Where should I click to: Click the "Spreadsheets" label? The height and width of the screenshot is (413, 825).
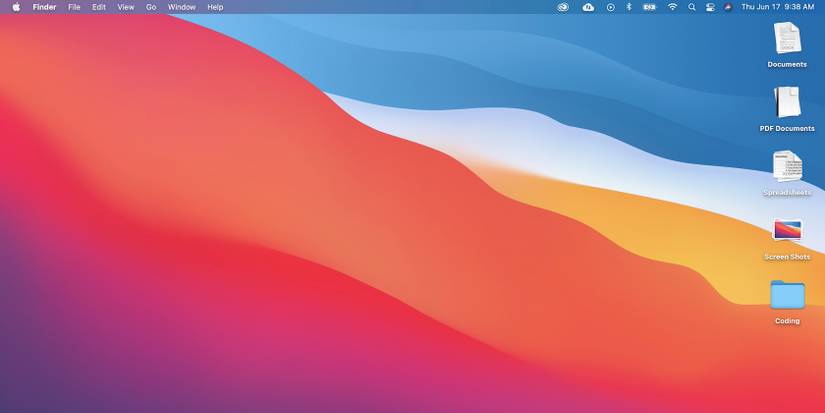coord(787,193)
